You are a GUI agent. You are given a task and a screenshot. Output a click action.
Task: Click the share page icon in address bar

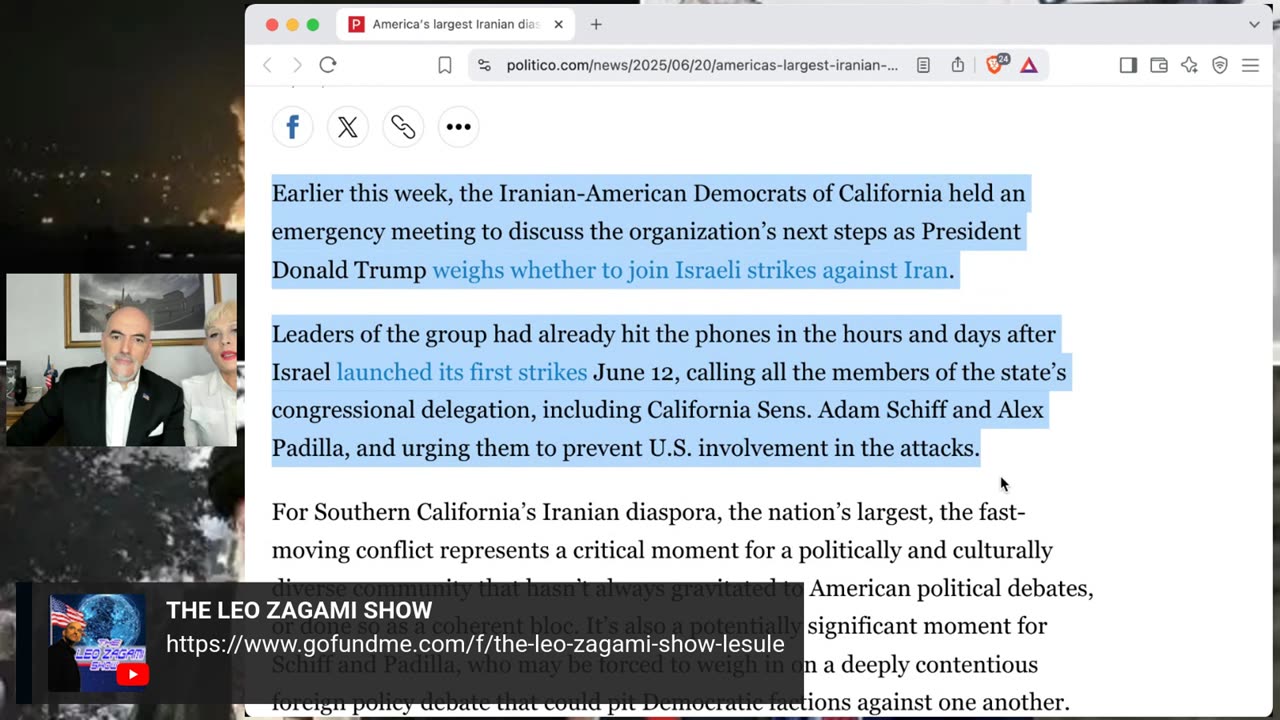click(958, 65)
